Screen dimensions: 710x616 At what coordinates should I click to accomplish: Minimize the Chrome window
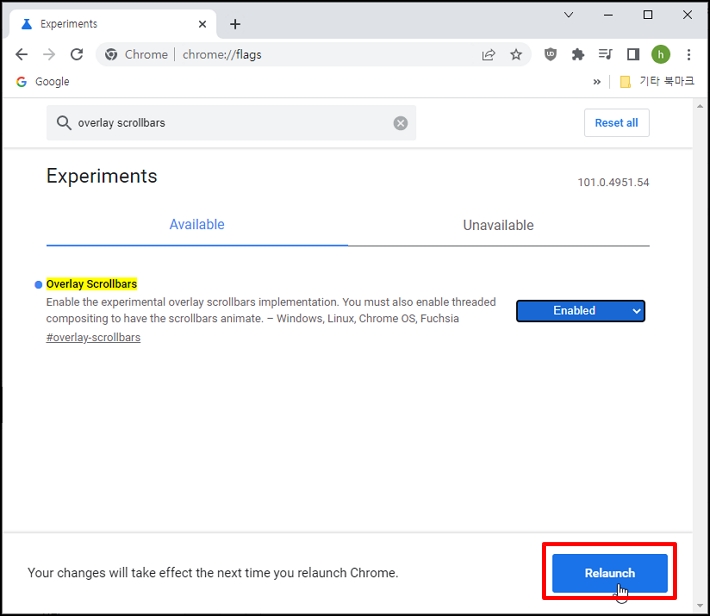pos(608,15)
